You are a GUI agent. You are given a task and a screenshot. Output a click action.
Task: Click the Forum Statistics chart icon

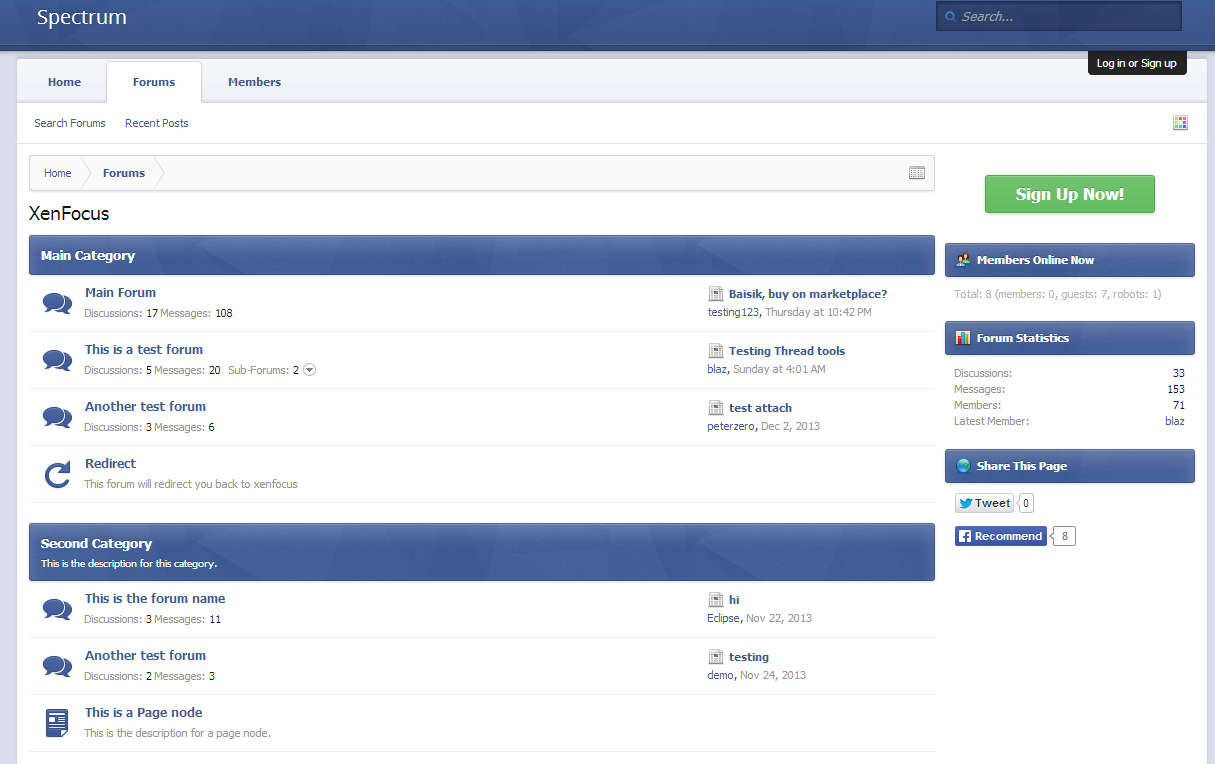point(963,338)
